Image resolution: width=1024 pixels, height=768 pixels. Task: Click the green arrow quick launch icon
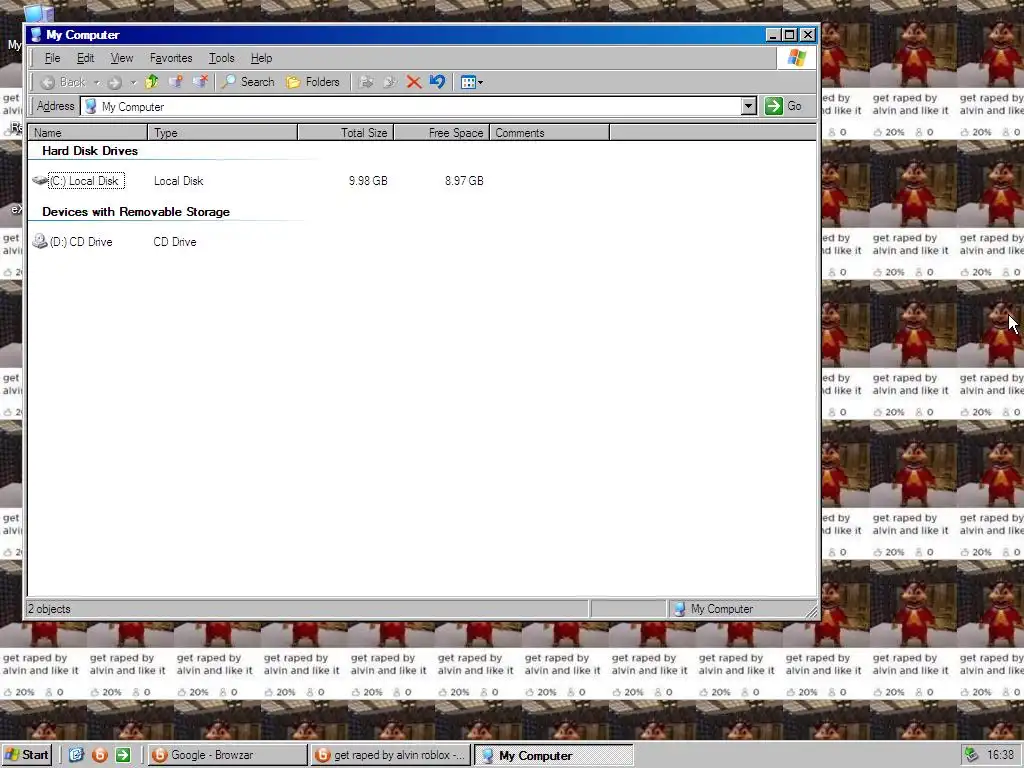123,755
